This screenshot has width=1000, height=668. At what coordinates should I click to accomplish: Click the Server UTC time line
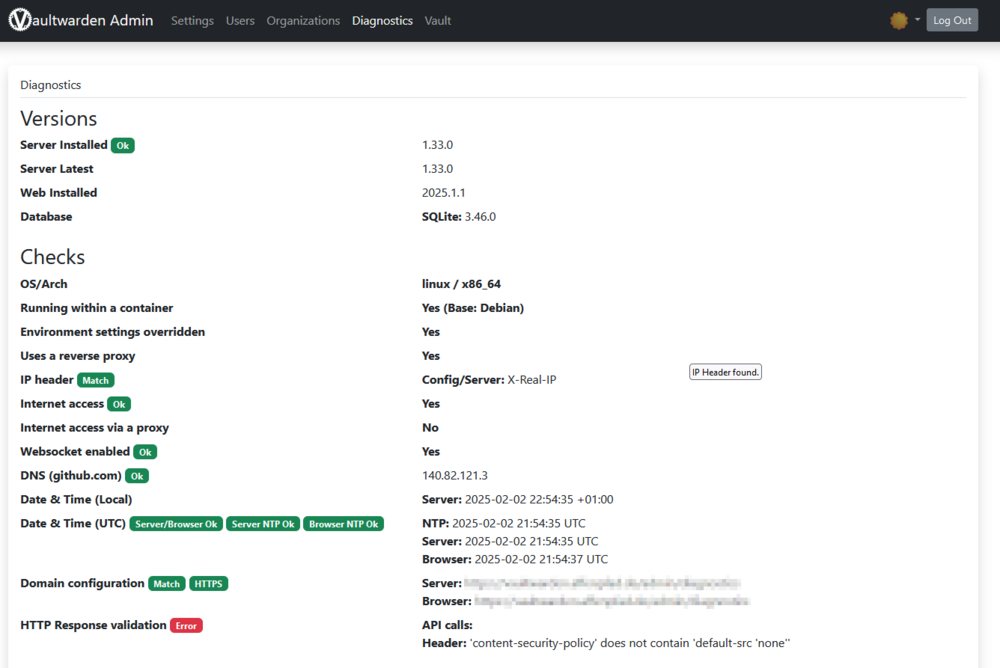pos(510,541)
